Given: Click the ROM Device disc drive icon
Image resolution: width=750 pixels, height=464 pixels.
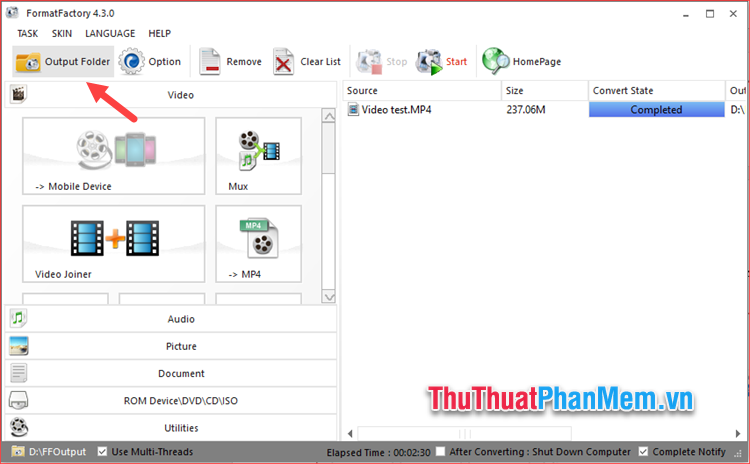Looking at the screenshot, I should pyautogui.click(x=18, y=400).
